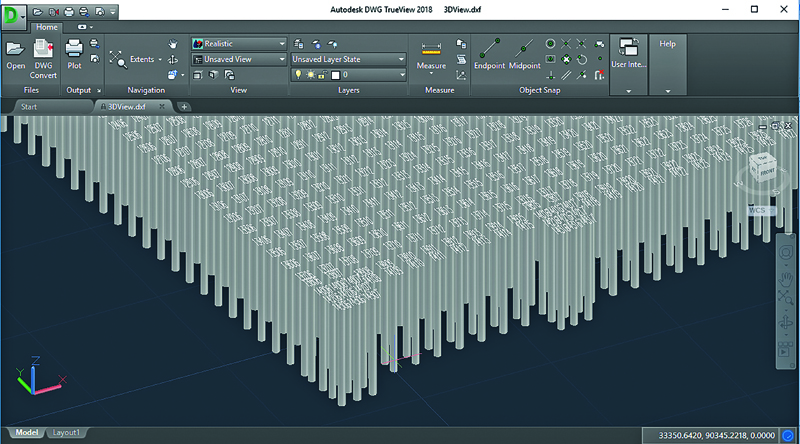800x444 pixels.
Task: Expand the Realistic visual style dropdown
Action: 283,44
